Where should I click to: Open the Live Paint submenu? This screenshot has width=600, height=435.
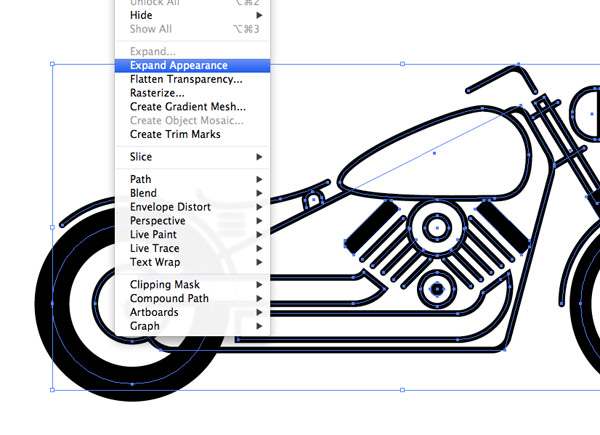[192, 235]
